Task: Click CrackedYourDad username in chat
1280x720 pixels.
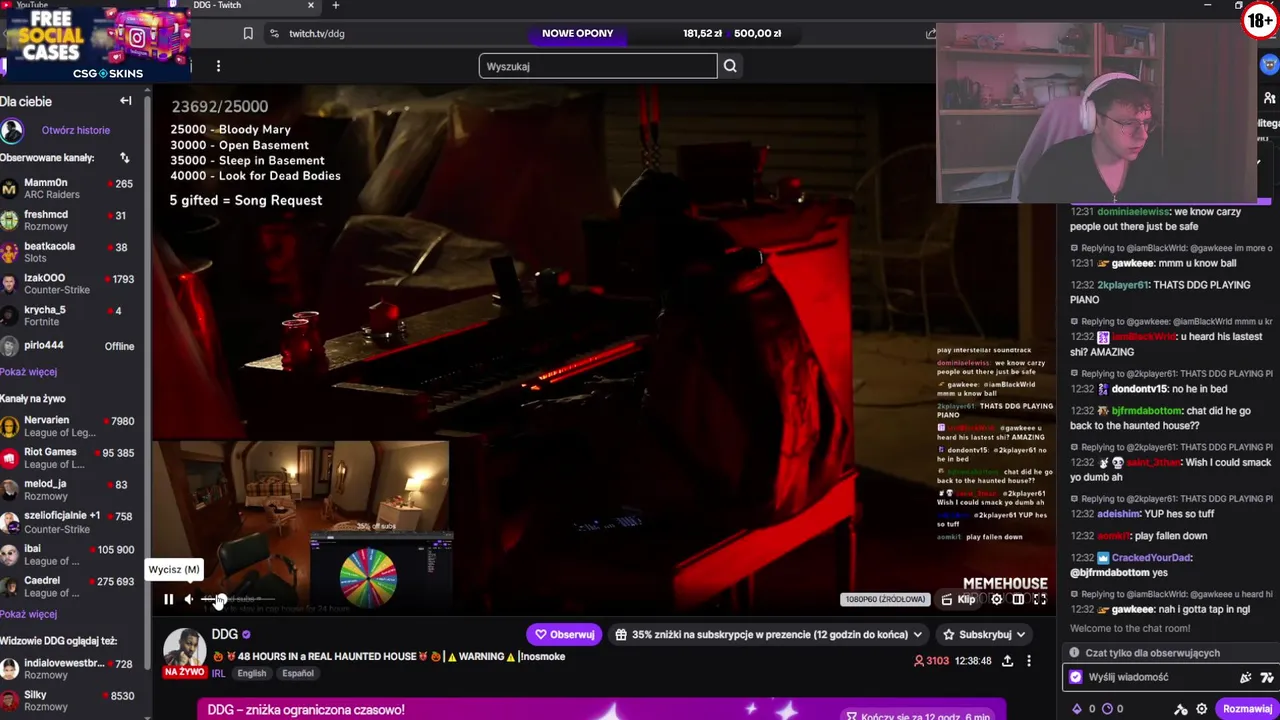Action: point(1152,558)
